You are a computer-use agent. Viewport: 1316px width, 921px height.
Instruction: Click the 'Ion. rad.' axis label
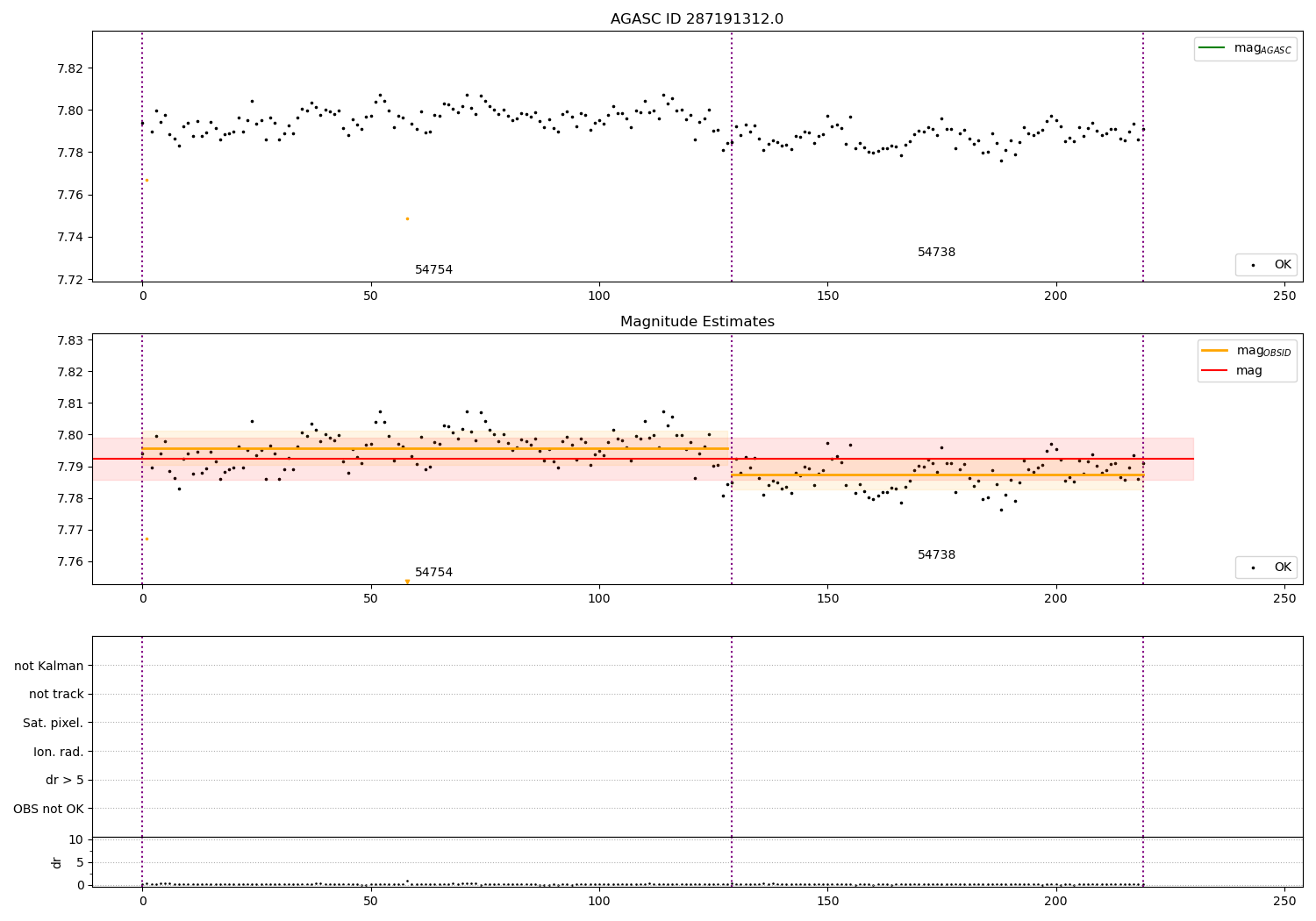pyautogui.click(x=59, y=752)
